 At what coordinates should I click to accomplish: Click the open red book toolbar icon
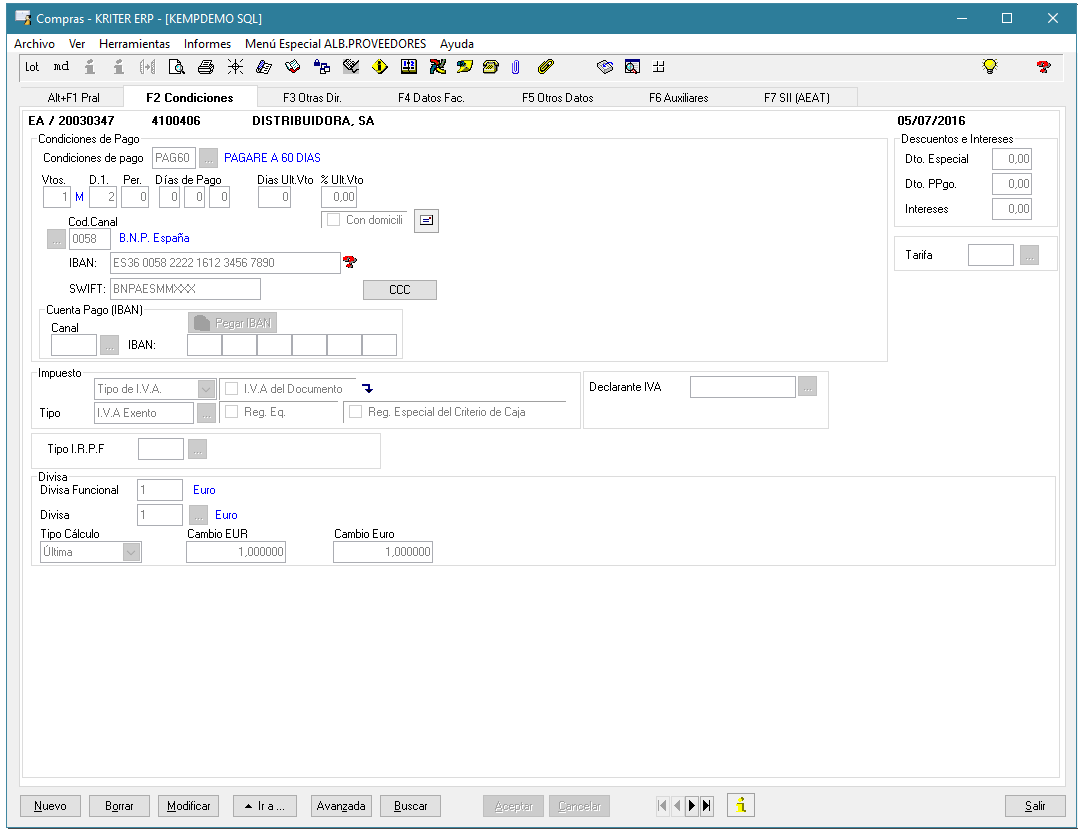click(293, 67)
